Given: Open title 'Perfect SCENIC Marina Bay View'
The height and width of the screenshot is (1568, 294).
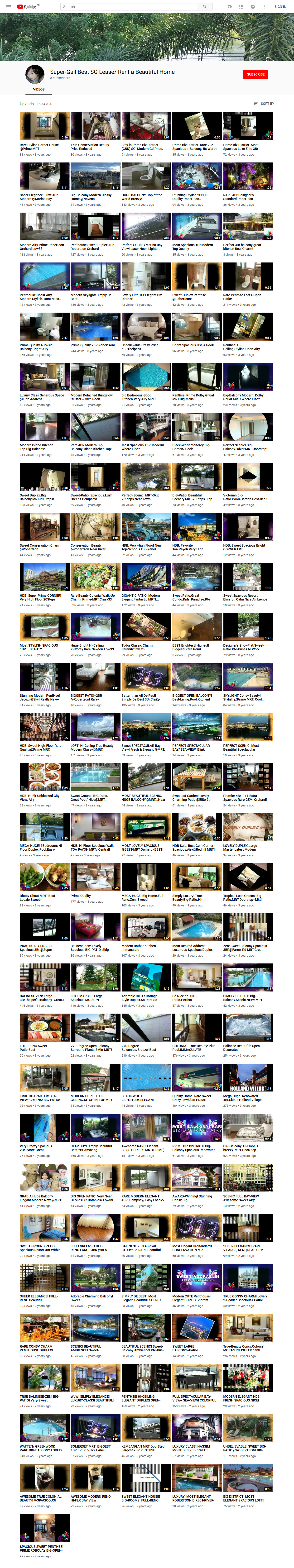Looking at the screenshot, I should click(142, 247).
